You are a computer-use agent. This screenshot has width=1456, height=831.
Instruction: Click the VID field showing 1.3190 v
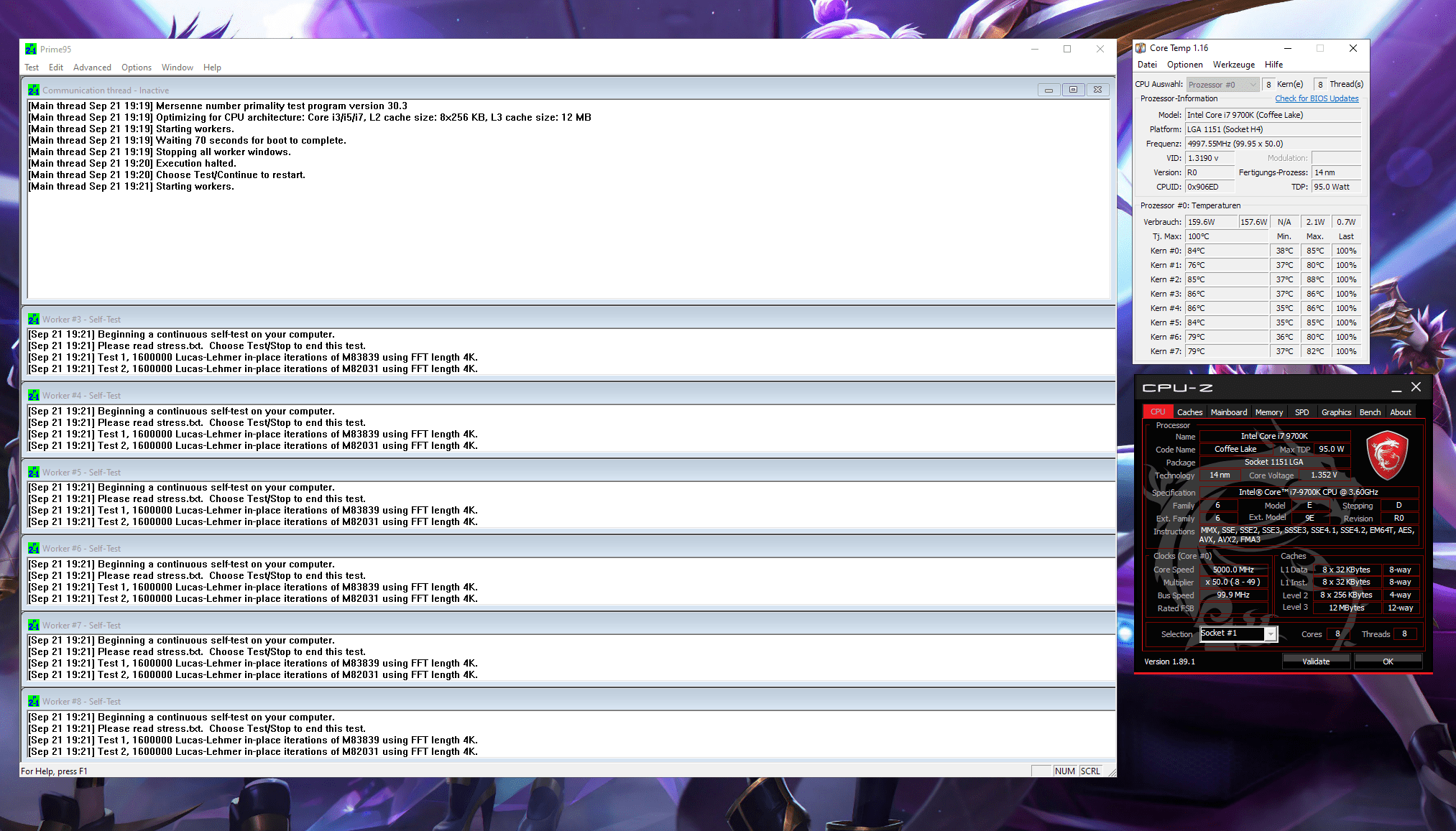pyautogui.click(x=1210, y=158)
